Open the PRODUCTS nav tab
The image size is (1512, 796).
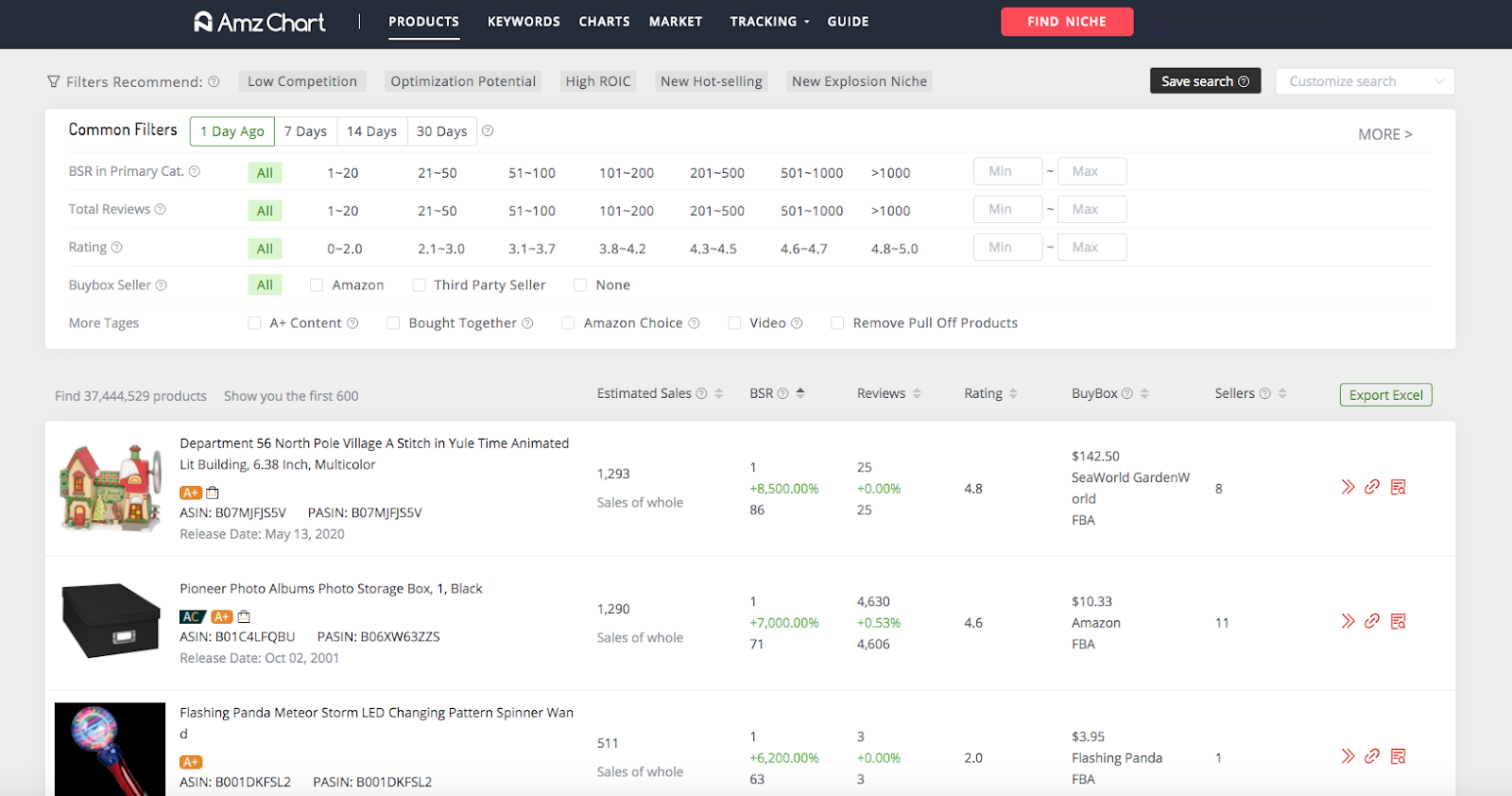[x=423, y=21]
